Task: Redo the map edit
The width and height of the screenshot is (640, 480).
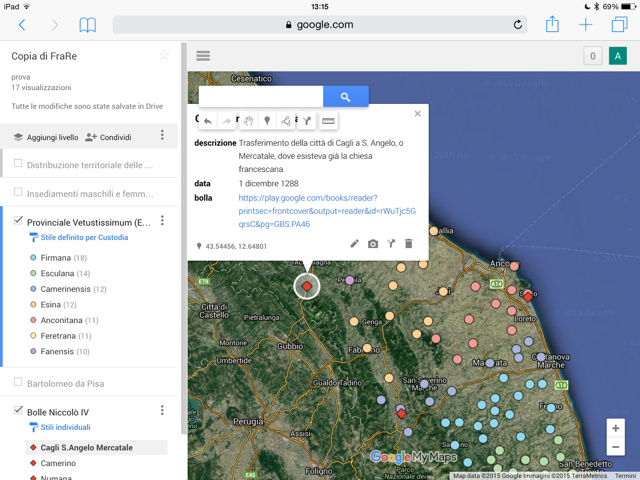Action: click(227, 121)
